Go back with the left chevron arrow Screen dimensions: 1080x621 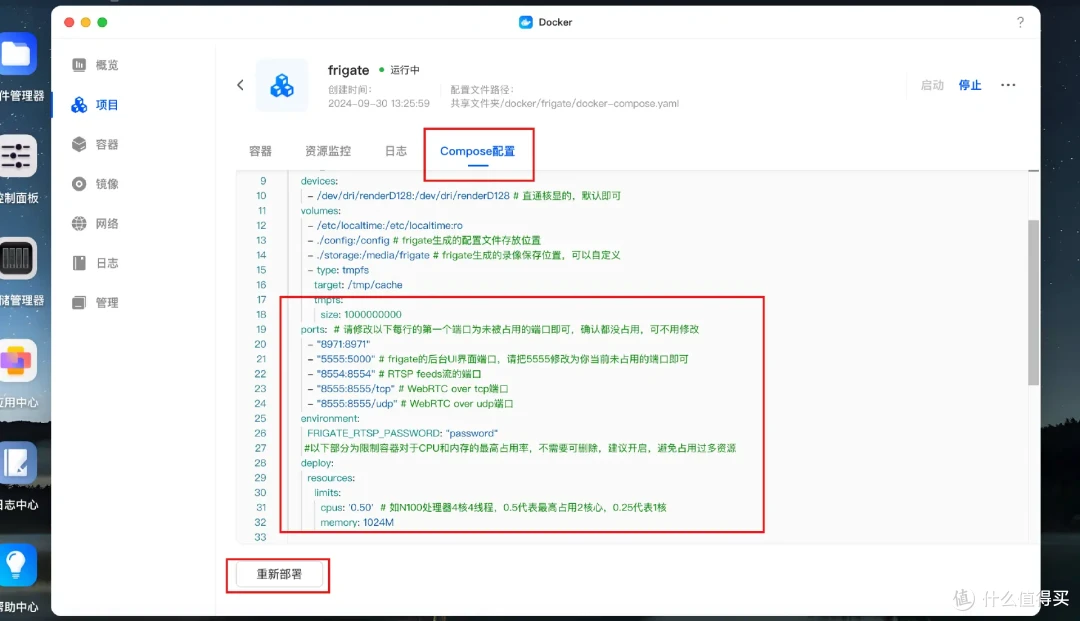(240, 85)
